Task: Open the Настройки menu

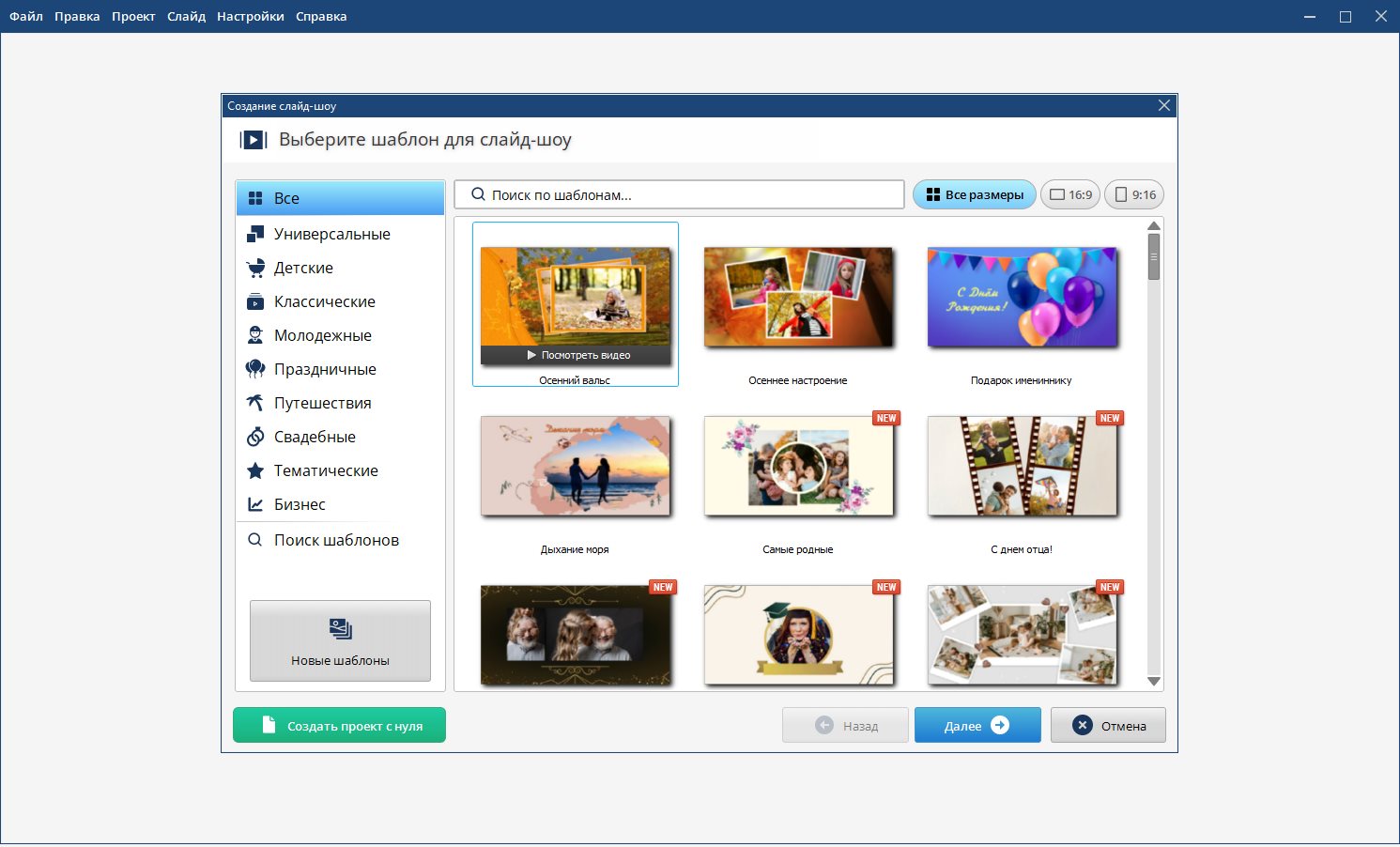Action: point(250,17)
